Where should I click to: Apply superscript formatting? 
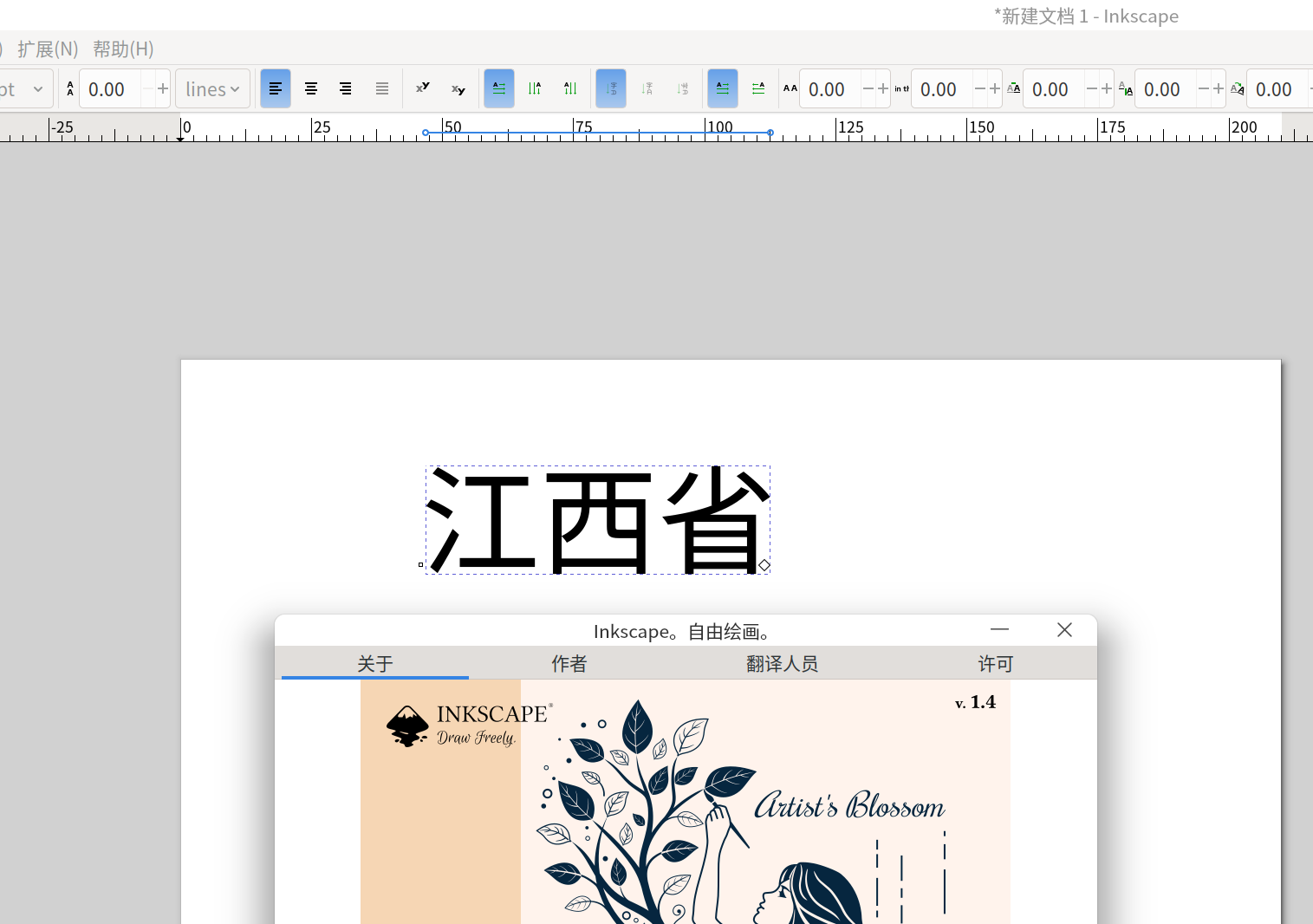click(422, 88)
